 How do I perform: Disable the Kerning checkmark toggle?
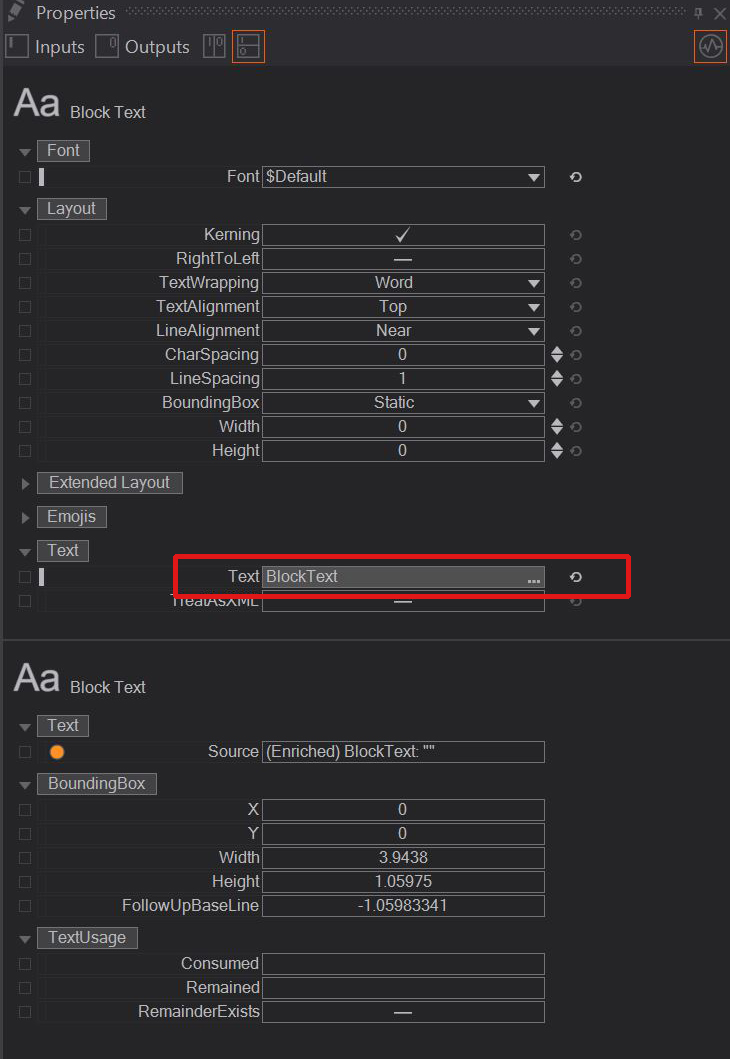403,234
